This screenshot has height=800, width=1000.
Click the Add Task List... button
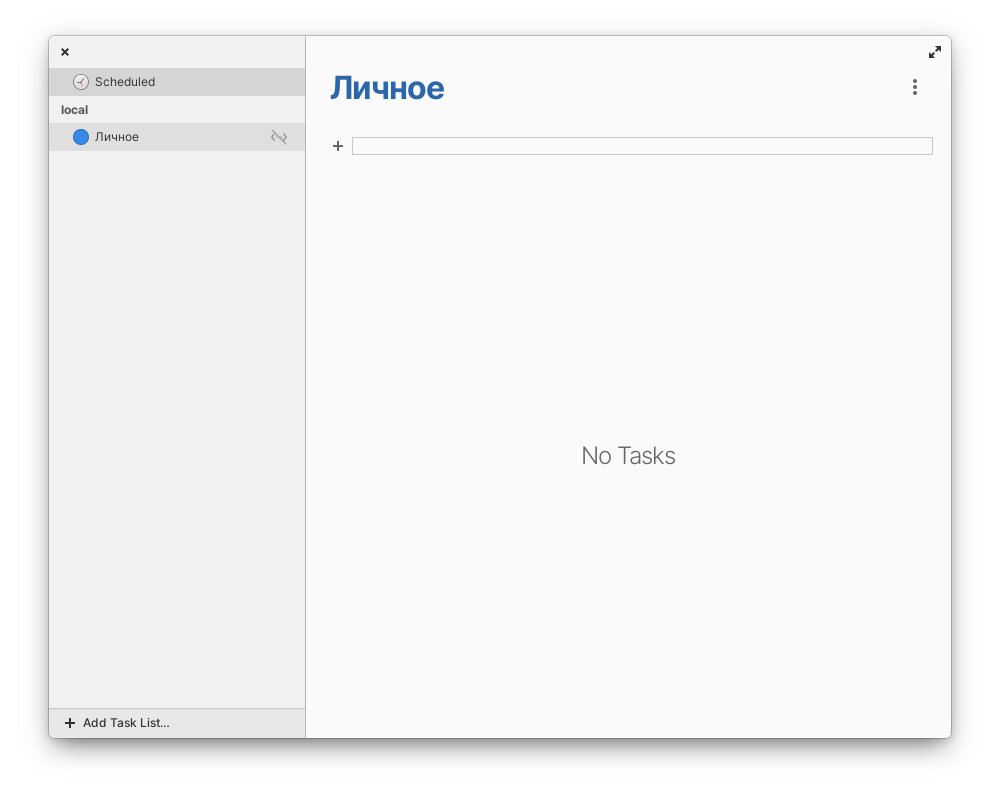126,723
